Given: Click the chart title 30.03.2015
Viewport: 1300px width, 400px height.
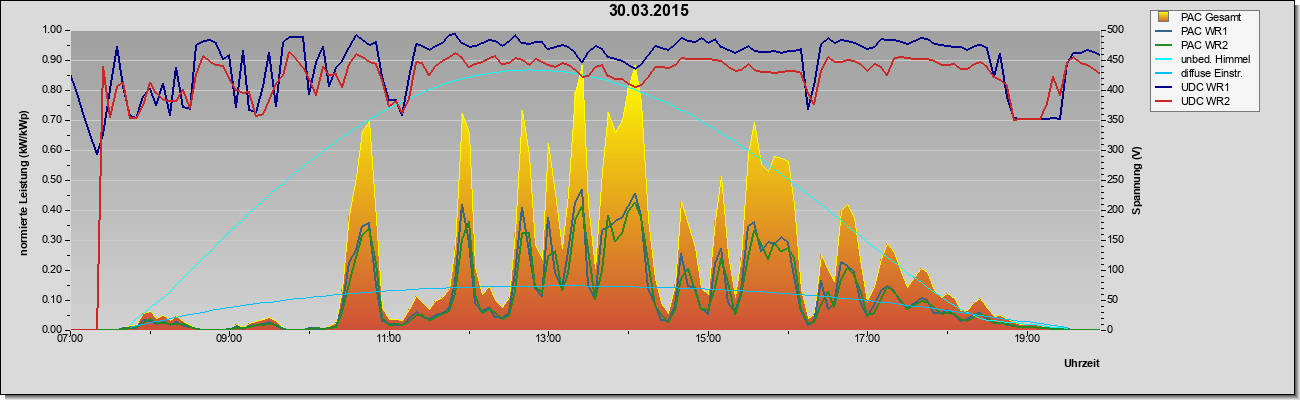Looking at the screenshot, I should click(649, 10).
